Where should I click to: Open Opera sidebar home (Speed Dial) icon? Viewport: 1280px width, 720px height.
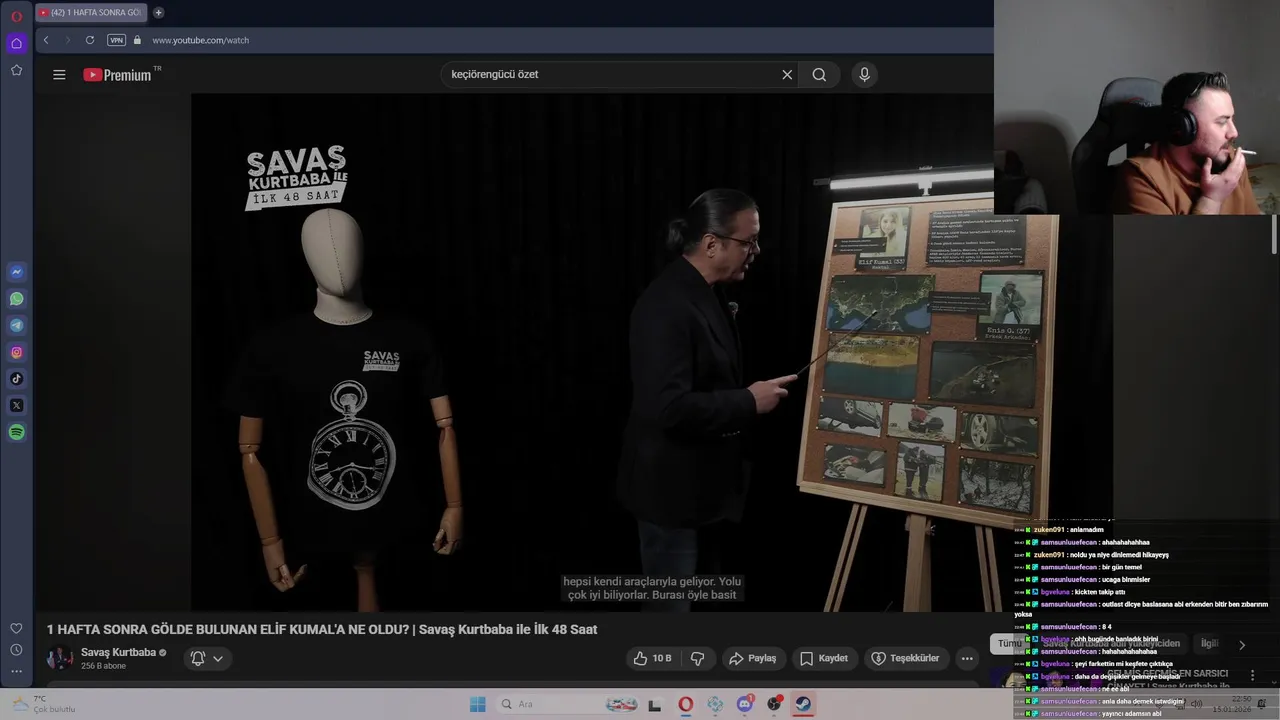coord(16,43)
